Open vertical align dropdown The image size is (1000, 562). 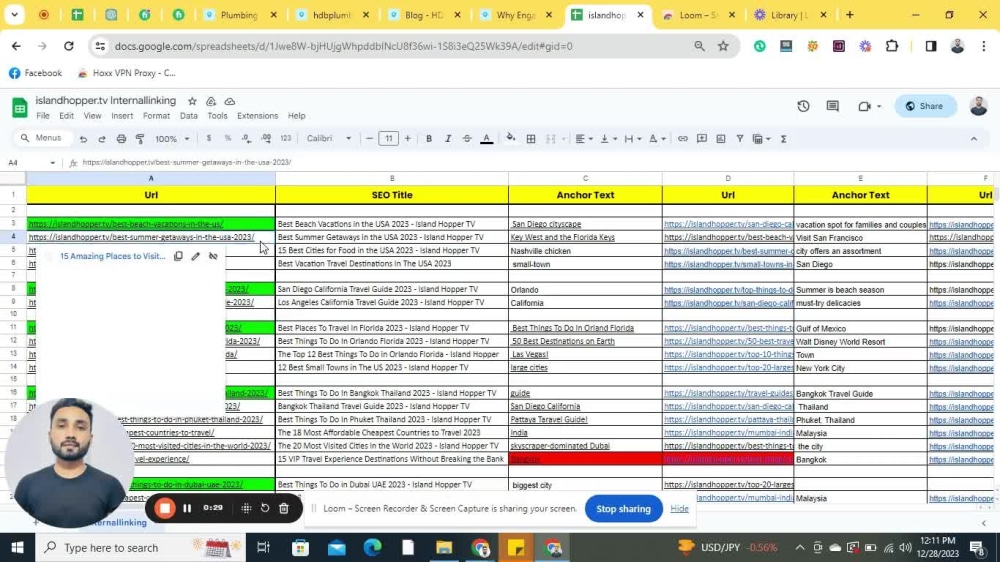(x=608, y=138)
